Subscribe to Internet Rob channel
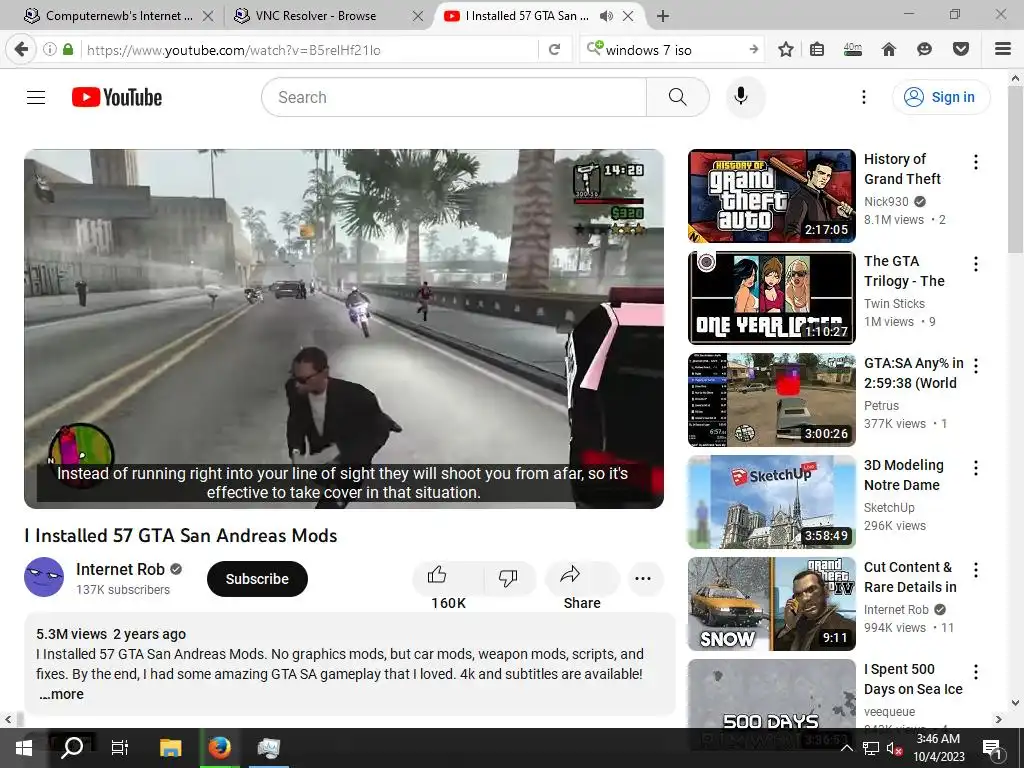This screenshot has height=768, width=1024. pos(257,579)
